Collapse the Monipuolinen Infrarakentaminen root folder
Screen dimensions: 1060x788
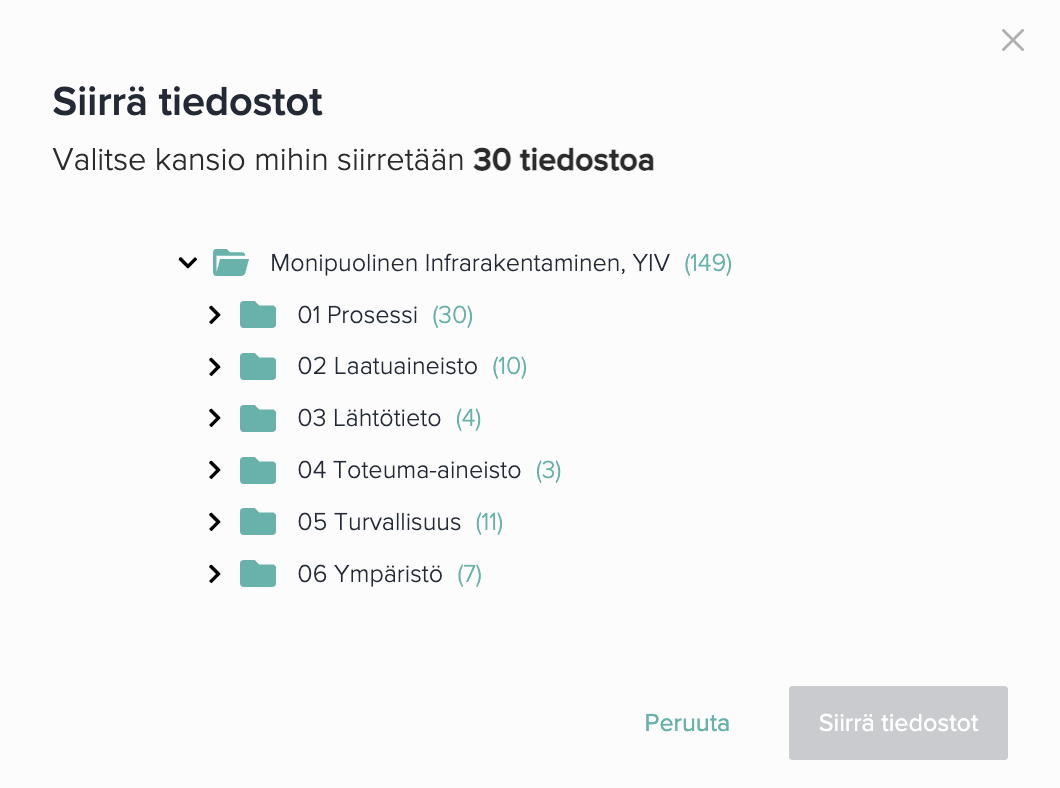(x=188, y=262)
